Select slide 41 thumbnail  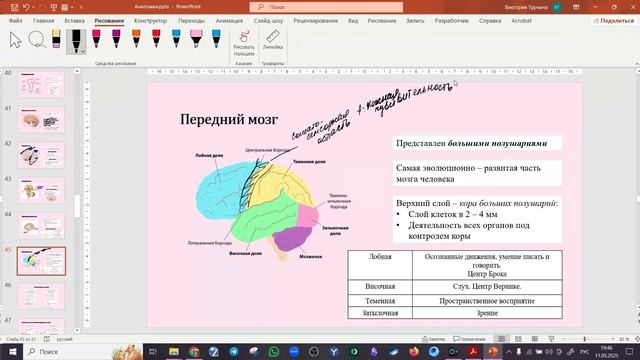pyautogui.click(x=41, y=120)
